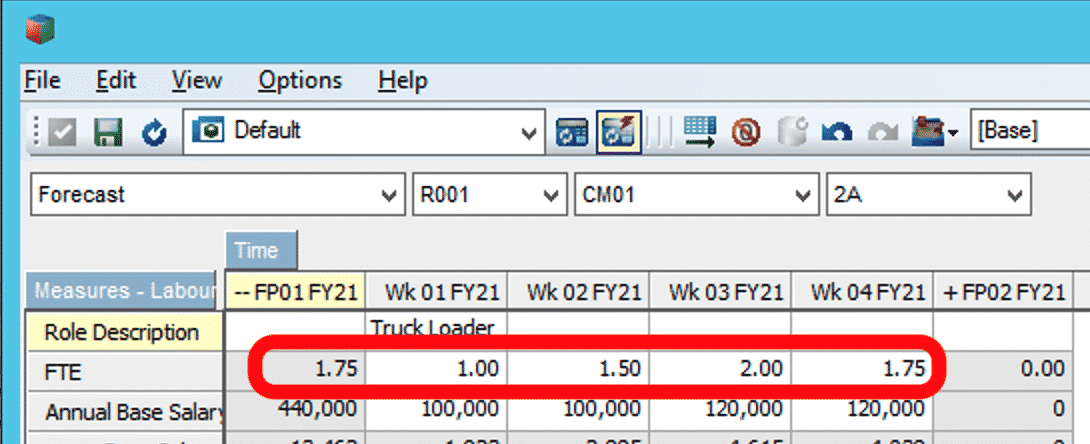1090x444 pixels.
Task: Open the File menu
Action: click(x=42, y=81)
